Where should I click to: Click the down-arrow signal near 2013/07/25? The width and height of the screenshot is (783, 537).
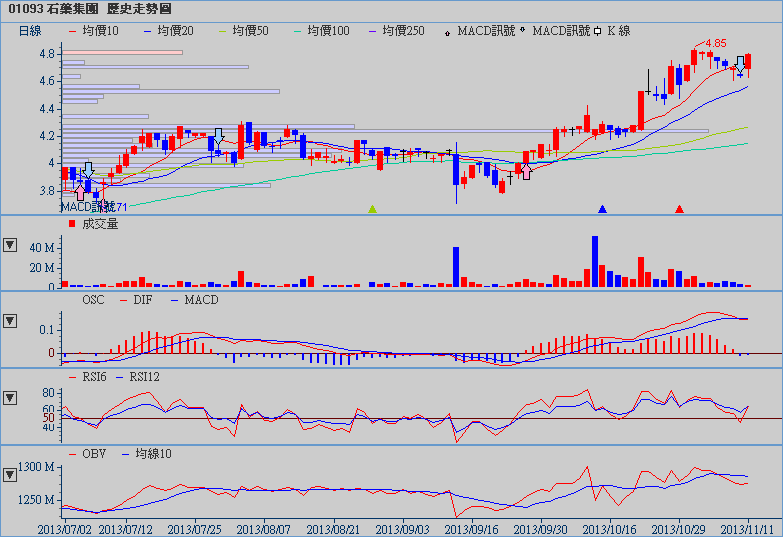tap(219, 136)
